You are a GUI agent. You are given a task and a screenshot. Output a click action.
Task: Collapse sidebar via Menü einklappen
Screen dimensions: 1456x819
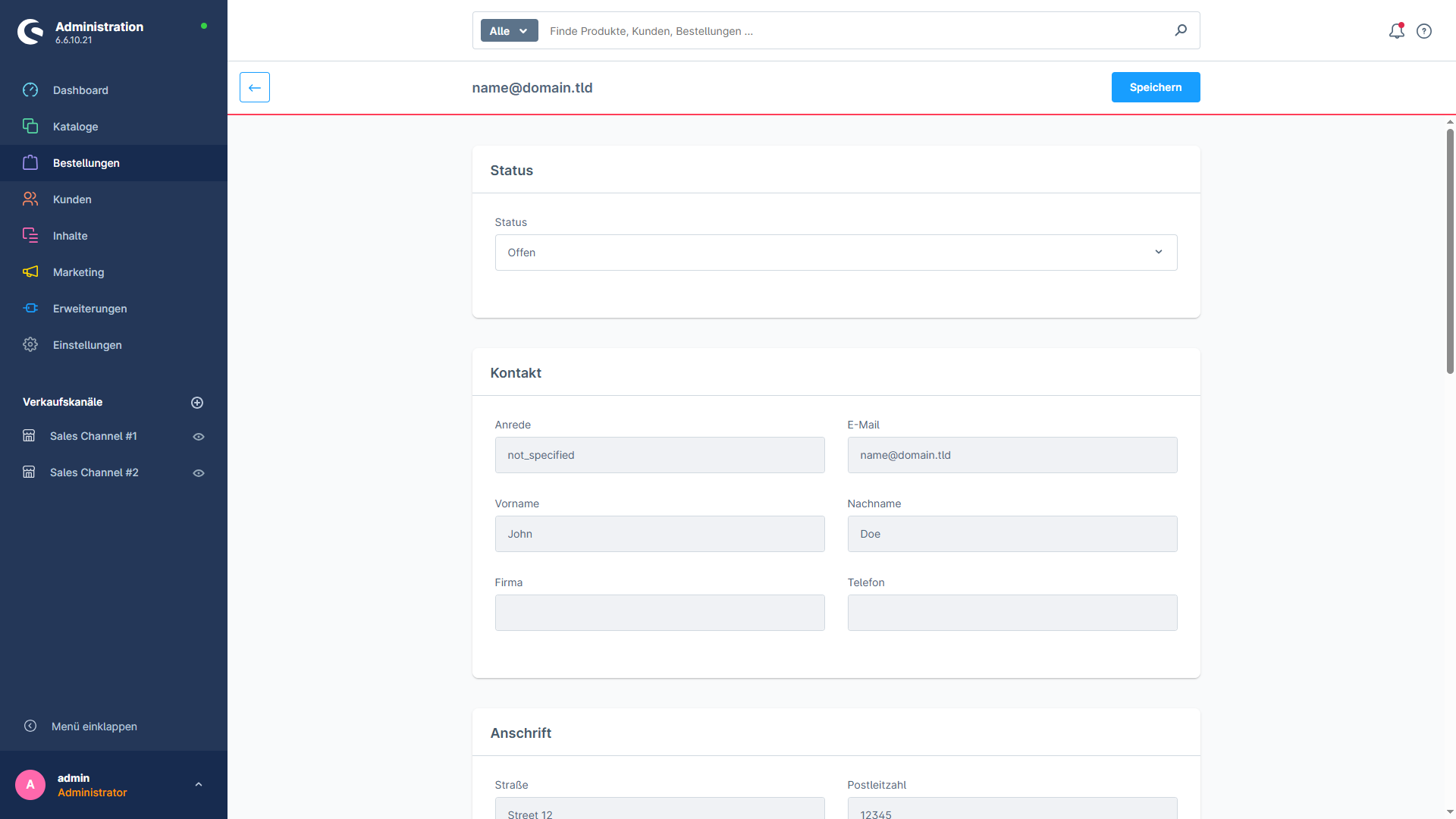94,726
